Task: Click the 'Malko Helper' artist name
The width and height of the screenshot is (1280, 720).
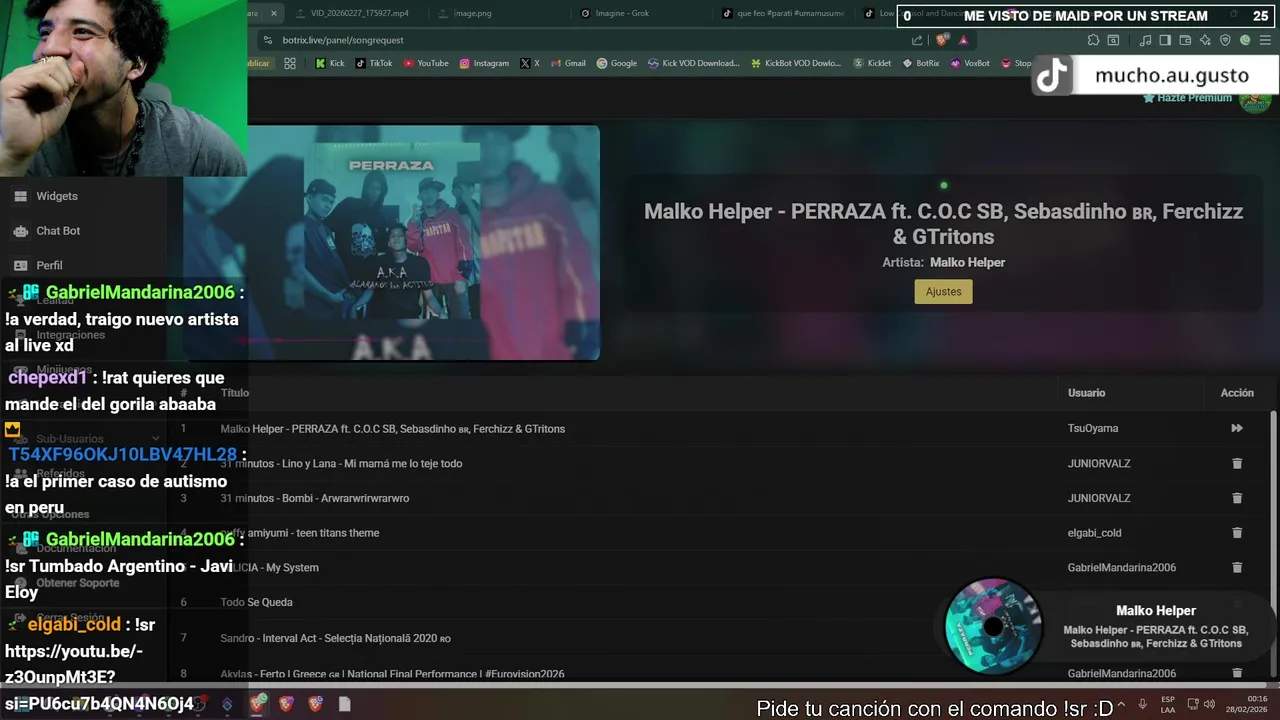Action: pos(967,262)
